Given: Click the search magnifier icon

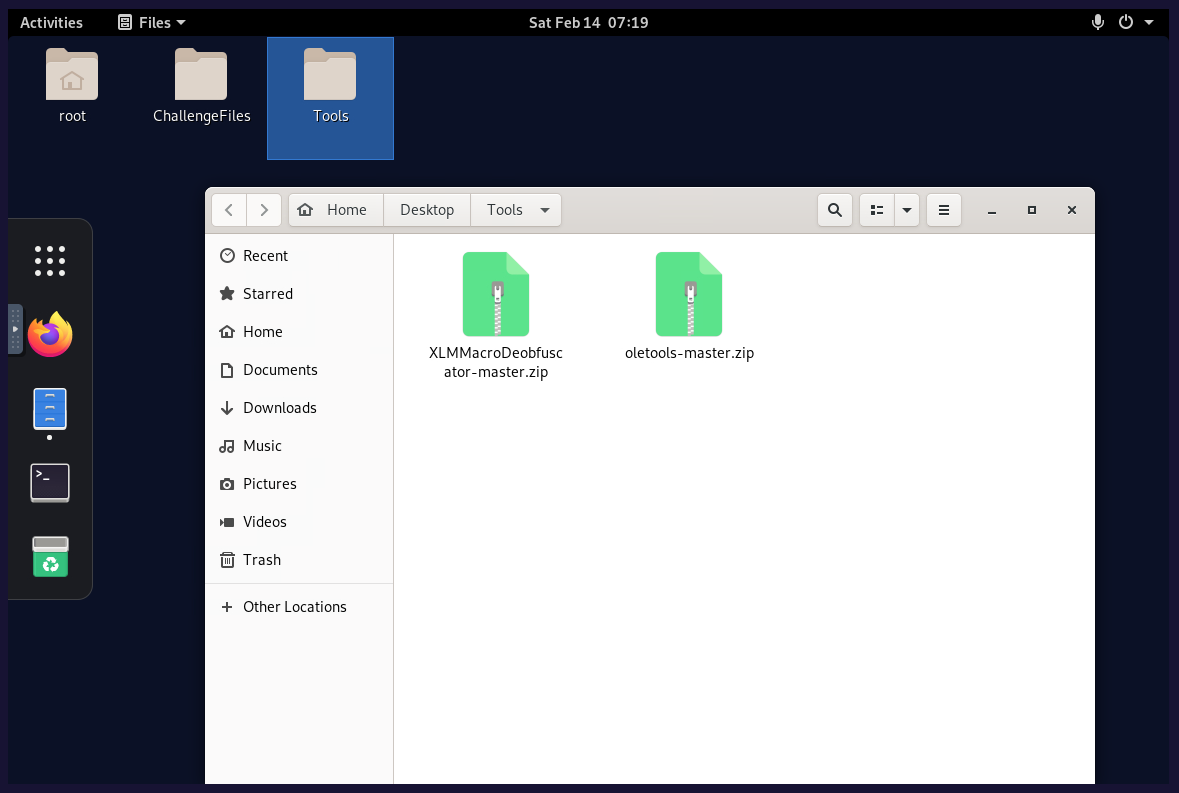Looking at the screenshot, I should 835,210.
